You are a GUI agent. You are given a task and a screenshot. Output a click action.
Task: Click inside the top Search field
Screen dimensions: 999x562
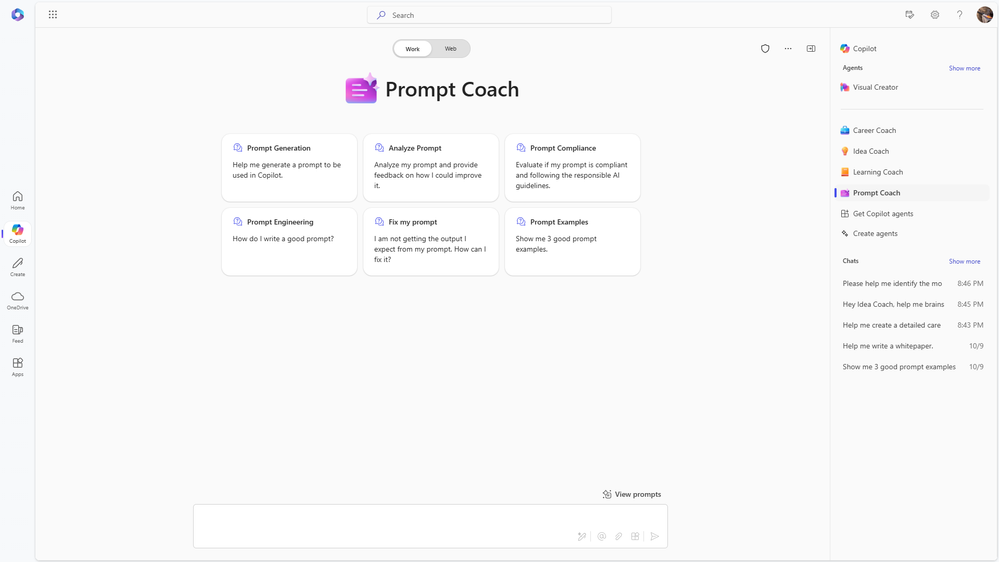(489, 15)
